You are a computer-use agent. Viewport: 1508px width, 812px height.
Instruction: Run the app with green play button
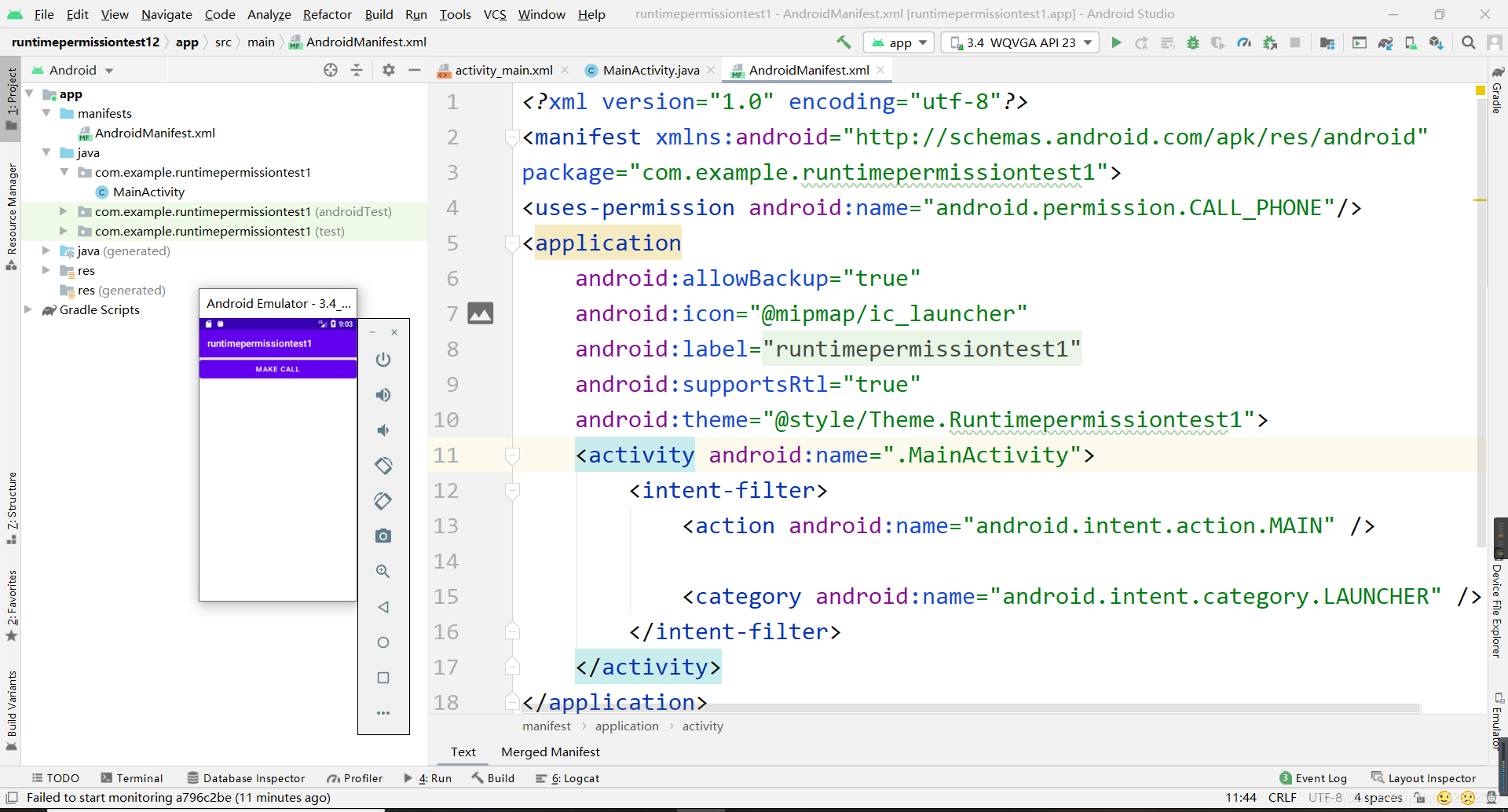1116,42
